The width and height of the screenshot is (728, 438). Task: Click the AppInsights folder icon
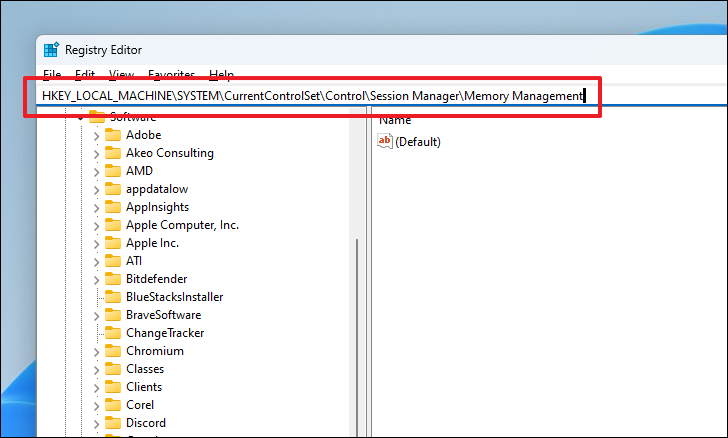(x=113, y=207)
